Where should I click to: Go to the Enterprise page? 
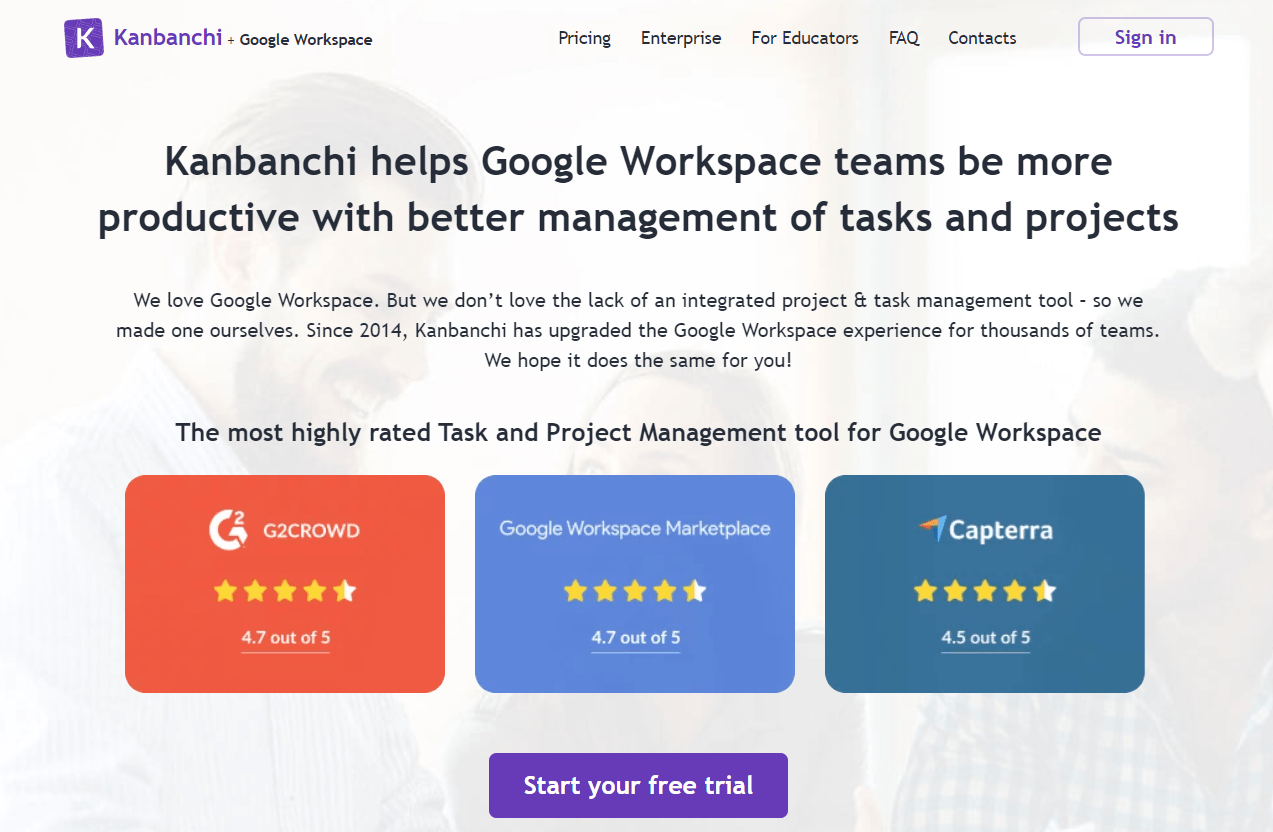pos(681,38)
